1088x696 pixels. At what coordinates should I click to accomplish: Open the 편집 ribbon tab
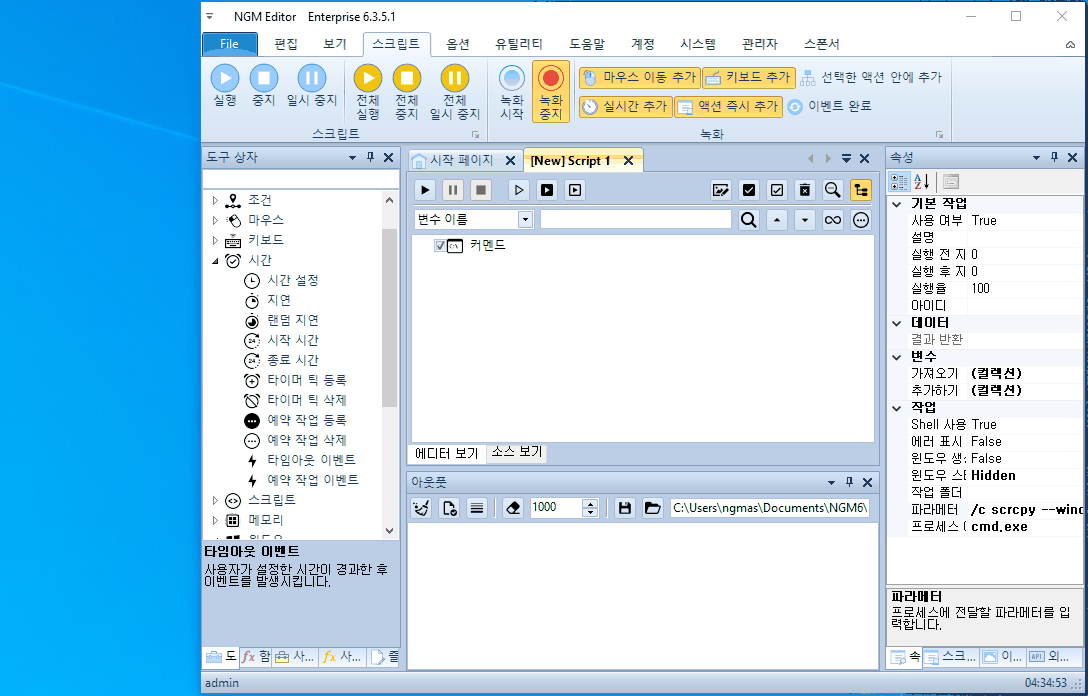click(x=286, y=44)
